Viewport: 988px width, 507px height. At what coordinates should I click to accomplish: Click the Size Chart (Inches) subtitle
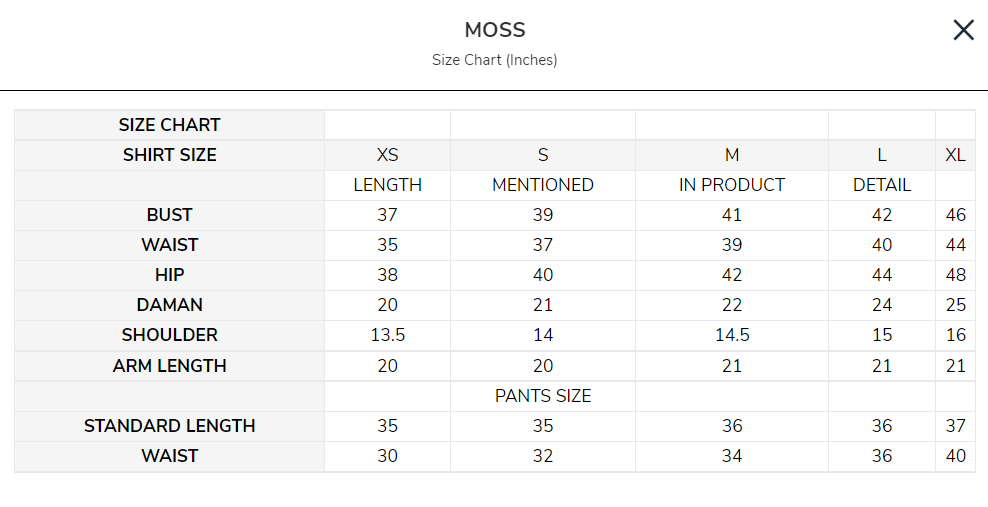[494, 60]
